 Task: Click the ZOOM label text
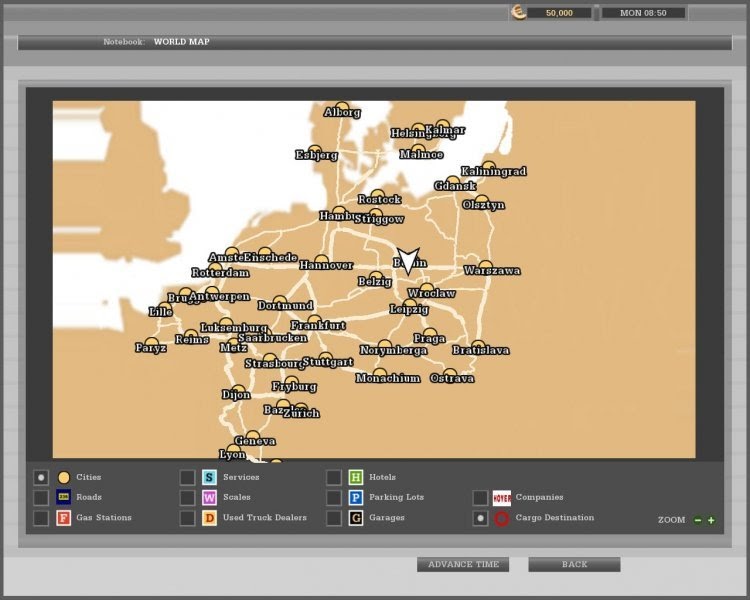[672, 520]
